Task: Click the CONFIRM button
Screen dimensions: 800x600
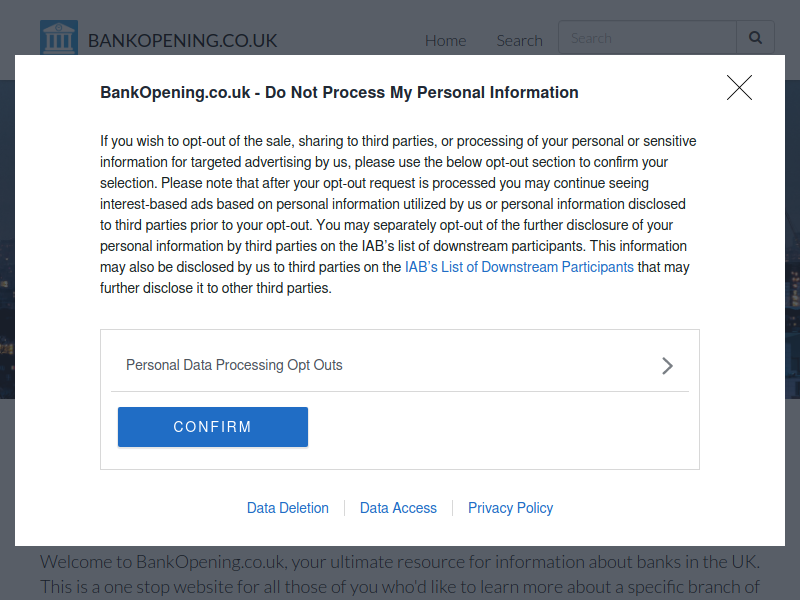Action: point(213,427)
